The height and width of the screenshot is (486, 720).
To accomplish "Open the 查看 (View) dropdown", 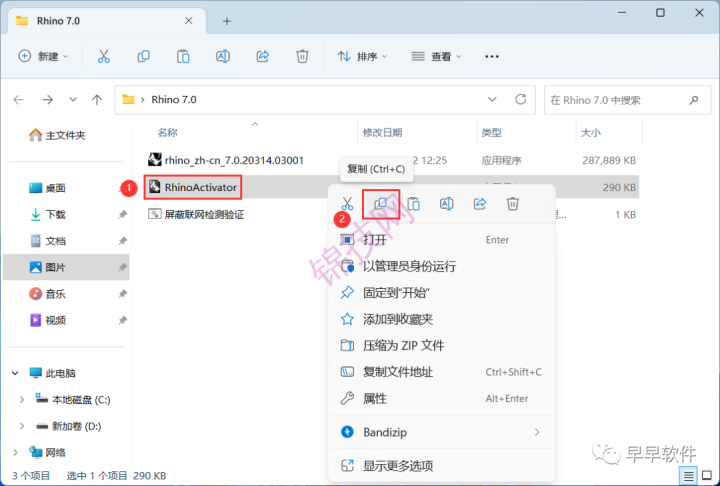I will point(436,57).
